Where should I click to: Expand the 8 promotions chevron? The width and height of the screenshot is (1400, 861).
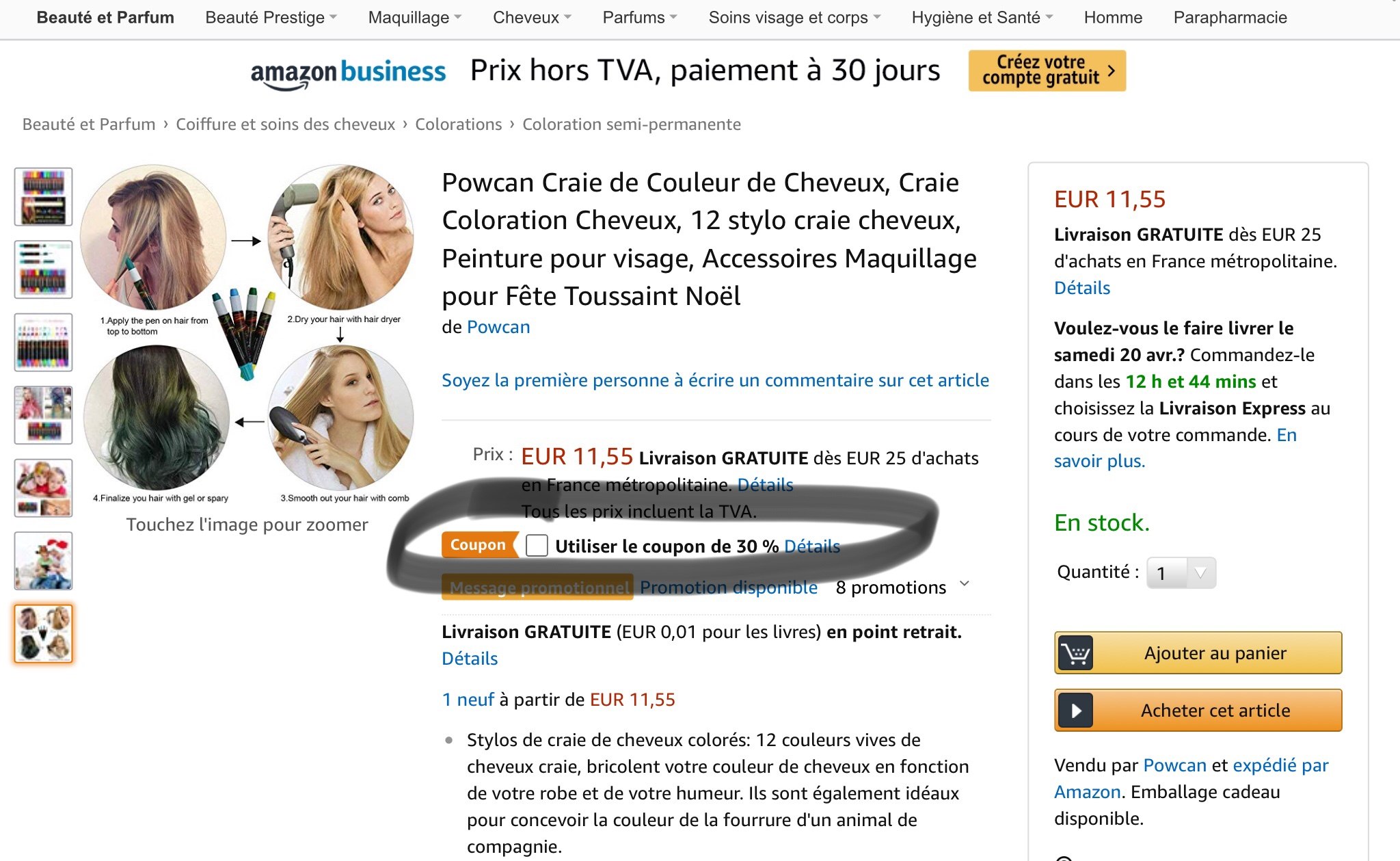965,584
